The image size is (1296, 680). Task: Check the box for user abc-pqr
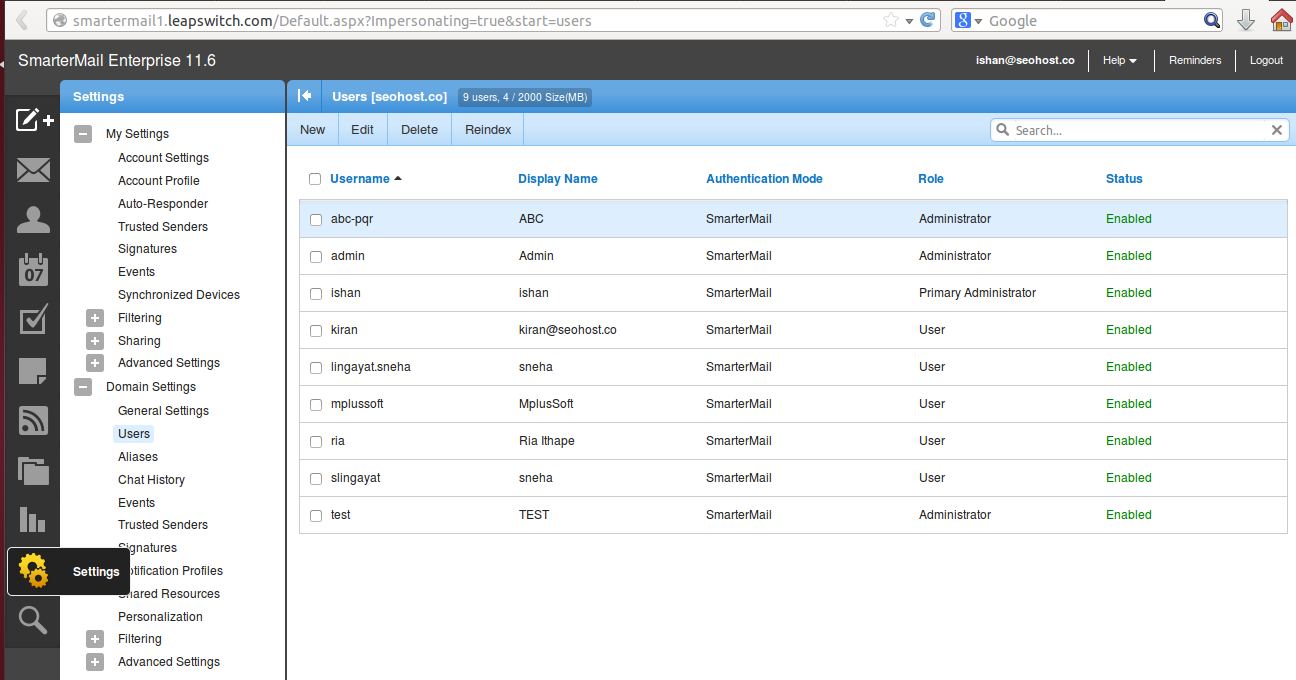point(316,220)
